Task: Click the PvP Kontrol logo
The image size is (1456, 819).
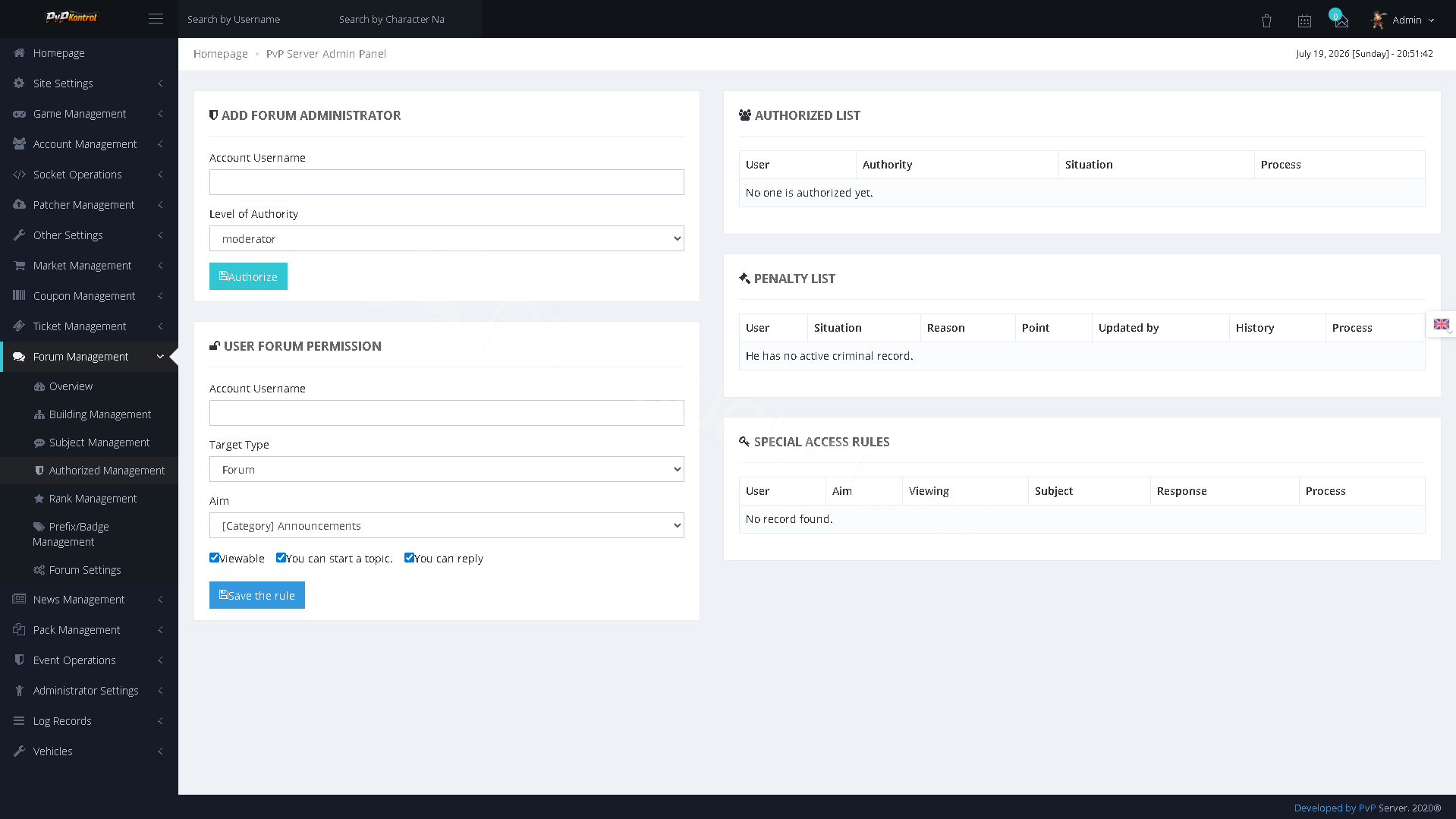Action: (x=72, y=17)
